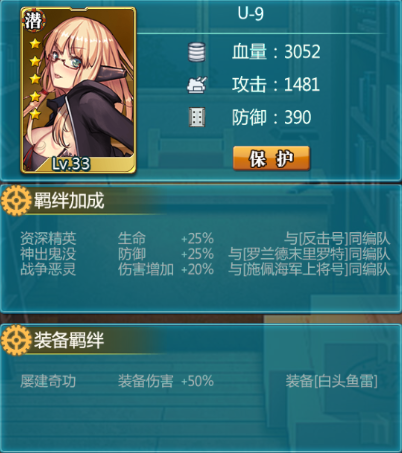Image resolution: width=402 pixels, height=453 pixels.
Task: Select the 资深精英 bond entry
Action: pos(48,238)
